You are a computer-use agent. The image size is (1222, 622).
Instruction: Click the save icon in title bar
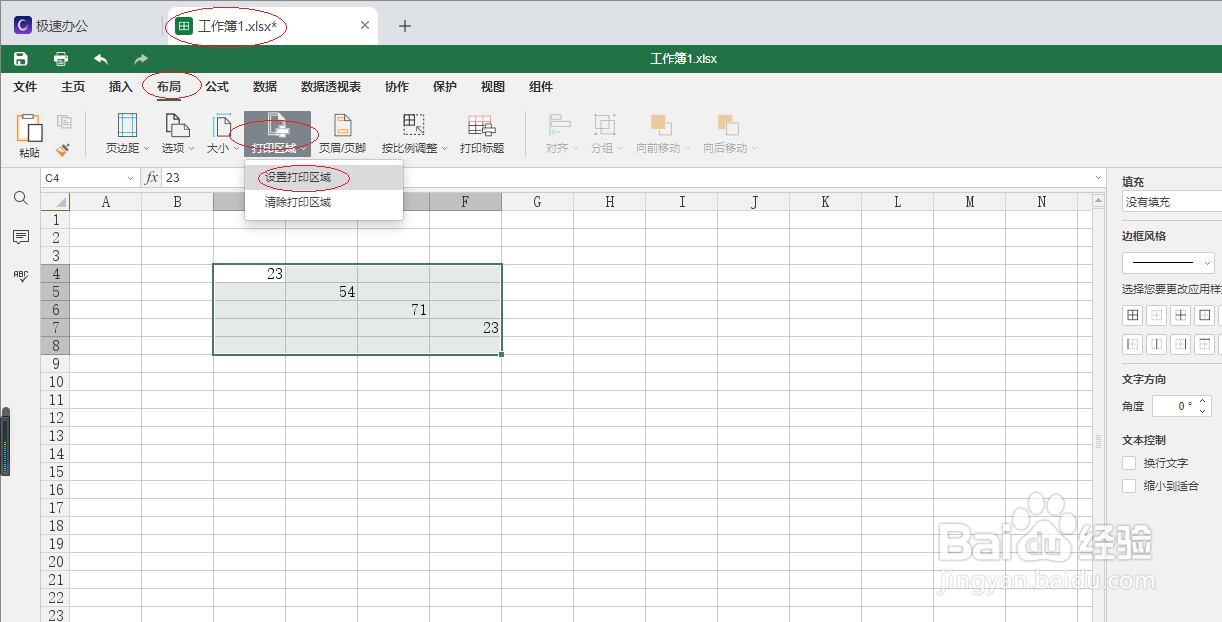click(x=20, y=59)
